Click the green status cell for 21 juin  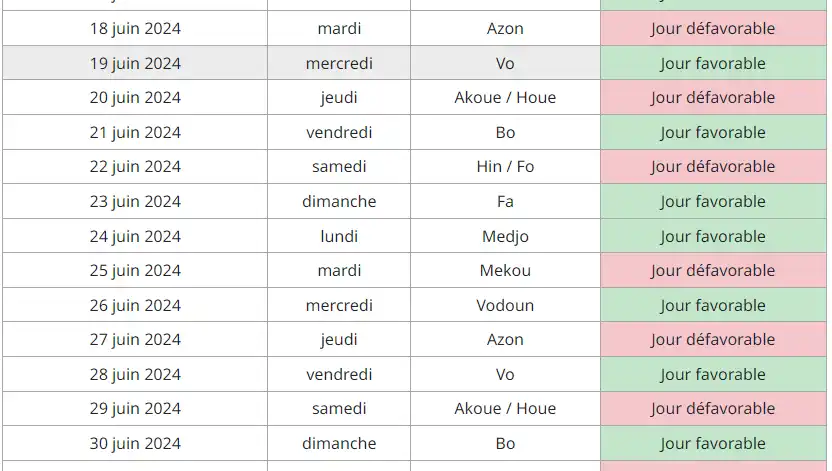click(712, 133)
